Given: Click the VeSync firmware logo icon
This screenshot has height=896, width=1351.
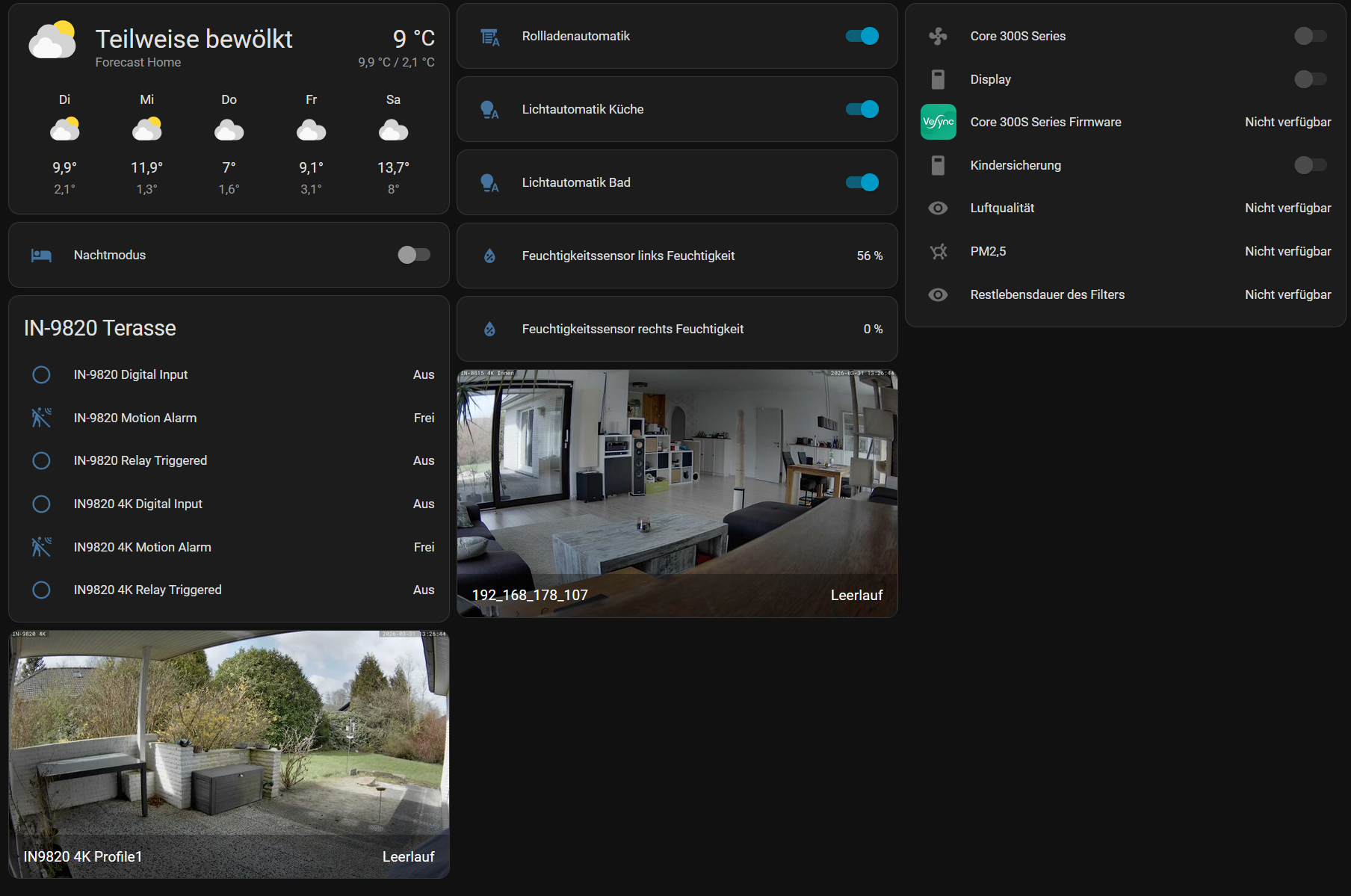Looking at the screenshot, I should click(938, 123).
